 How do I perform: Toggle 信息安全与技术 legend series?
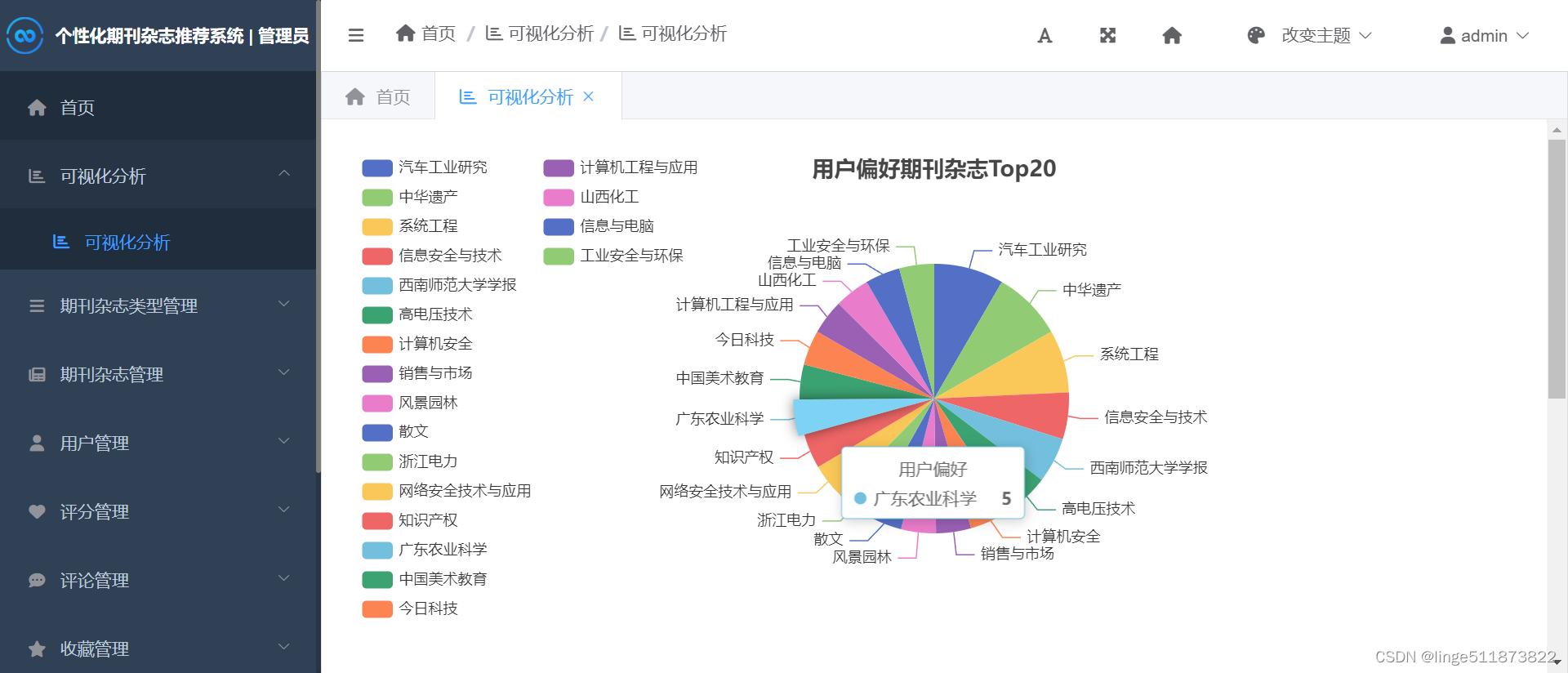[x=432, y=256]
